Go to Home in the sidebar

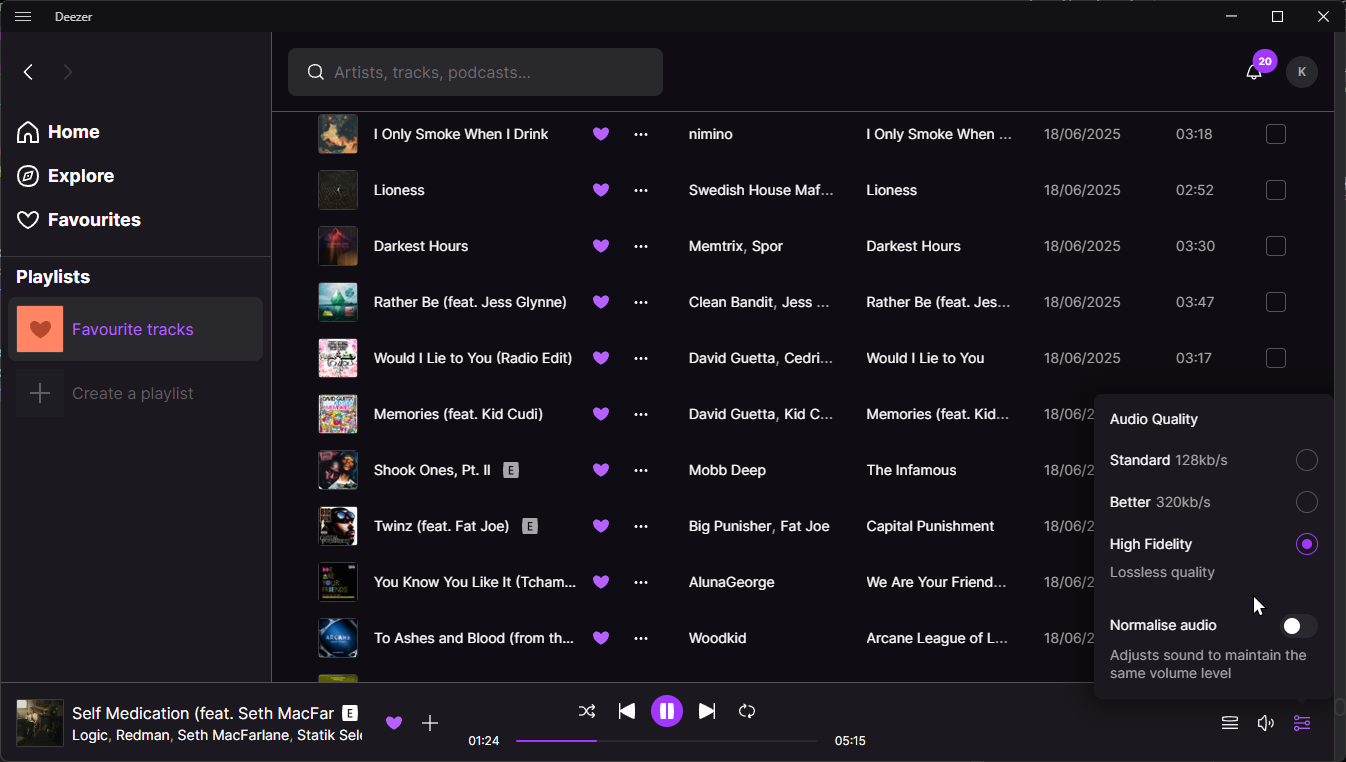click(x=58, y=132)
